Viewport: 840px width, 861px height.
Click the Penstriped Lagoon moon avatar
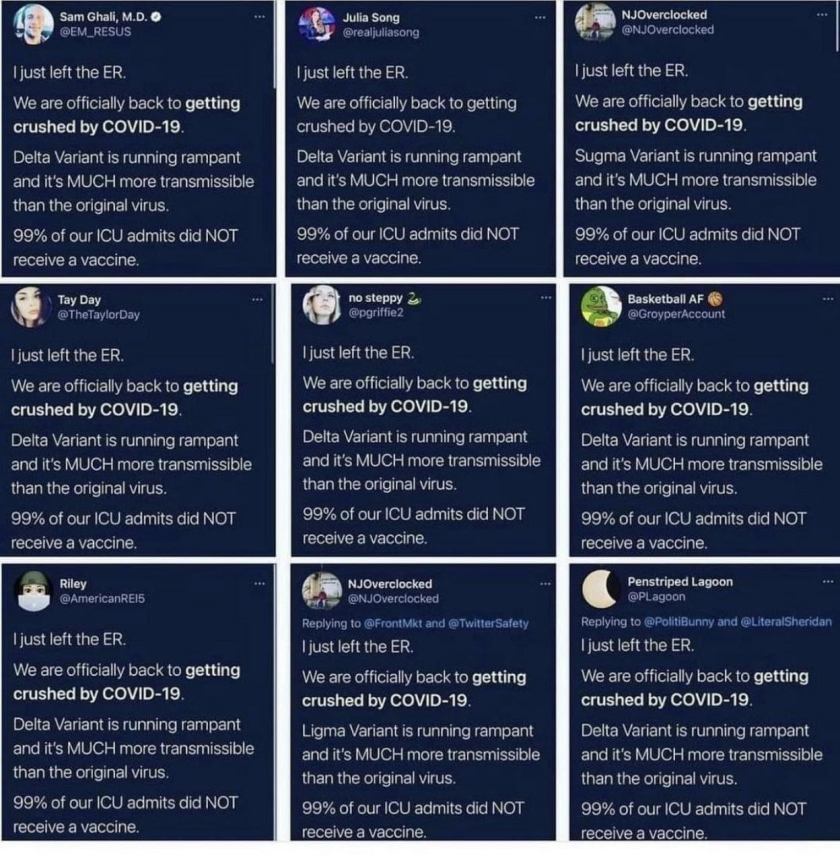(601, 590)
